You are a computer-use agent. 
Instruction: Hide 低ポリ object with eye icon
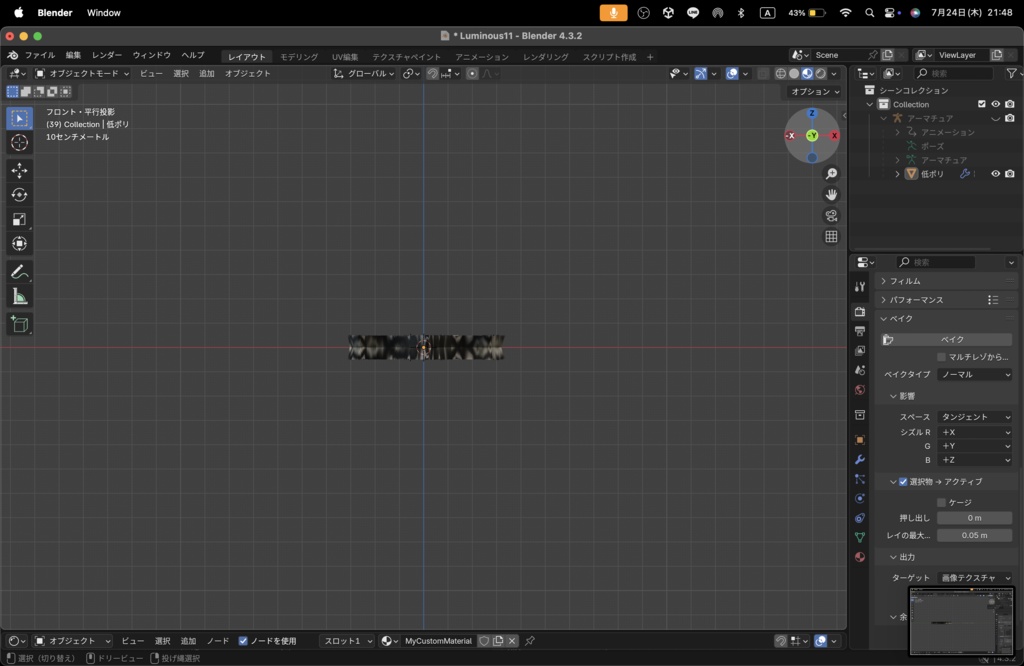pyautogui.click(x=995, y=174)
